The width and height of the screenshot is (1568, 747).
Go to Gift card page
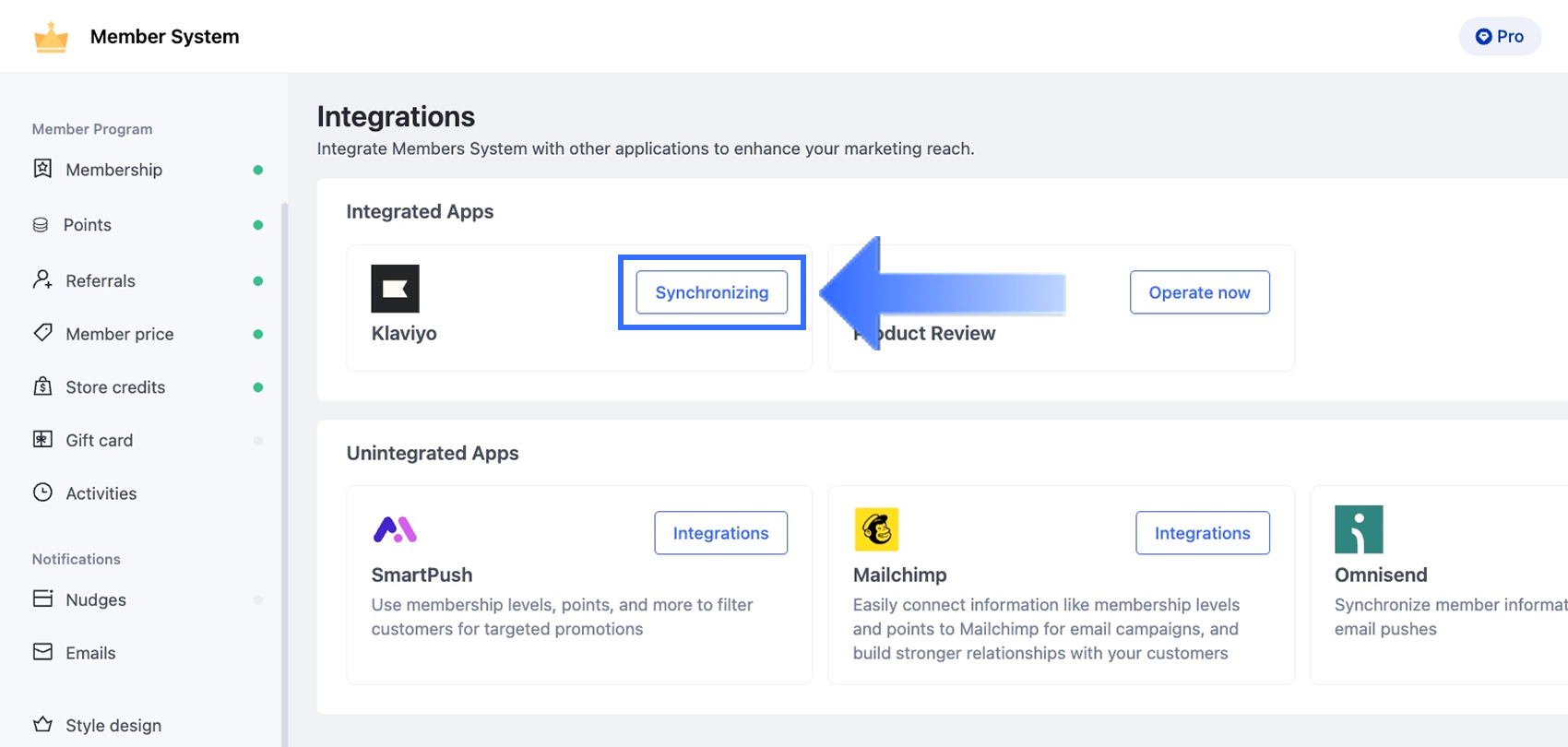(99, 440)
